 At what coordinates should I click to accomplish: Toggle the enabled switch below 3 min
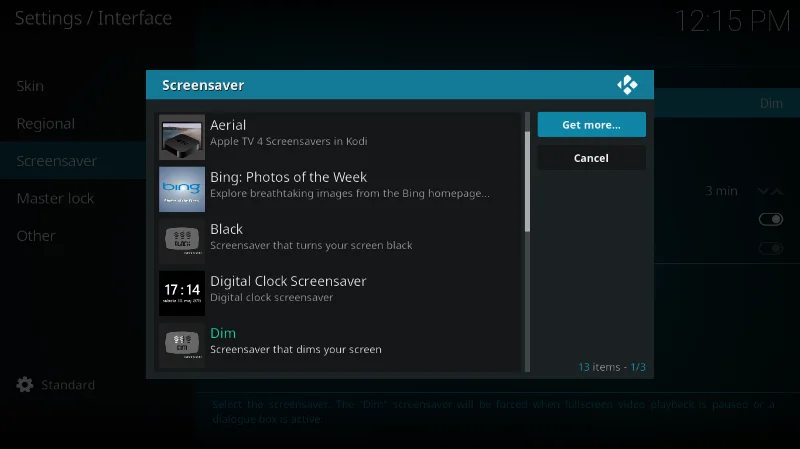pos(770,219)
